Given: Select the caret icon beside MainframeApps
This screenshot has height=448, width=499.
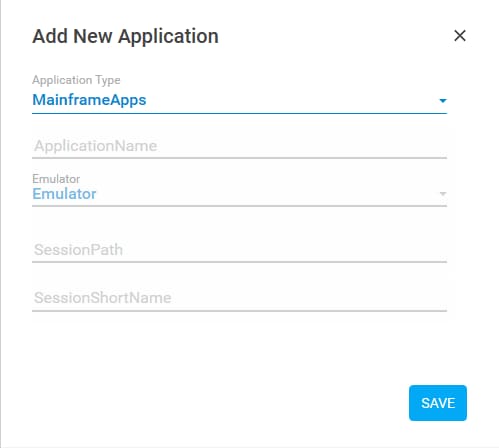Looking at the screenshot, I should [x=443, y=100].
